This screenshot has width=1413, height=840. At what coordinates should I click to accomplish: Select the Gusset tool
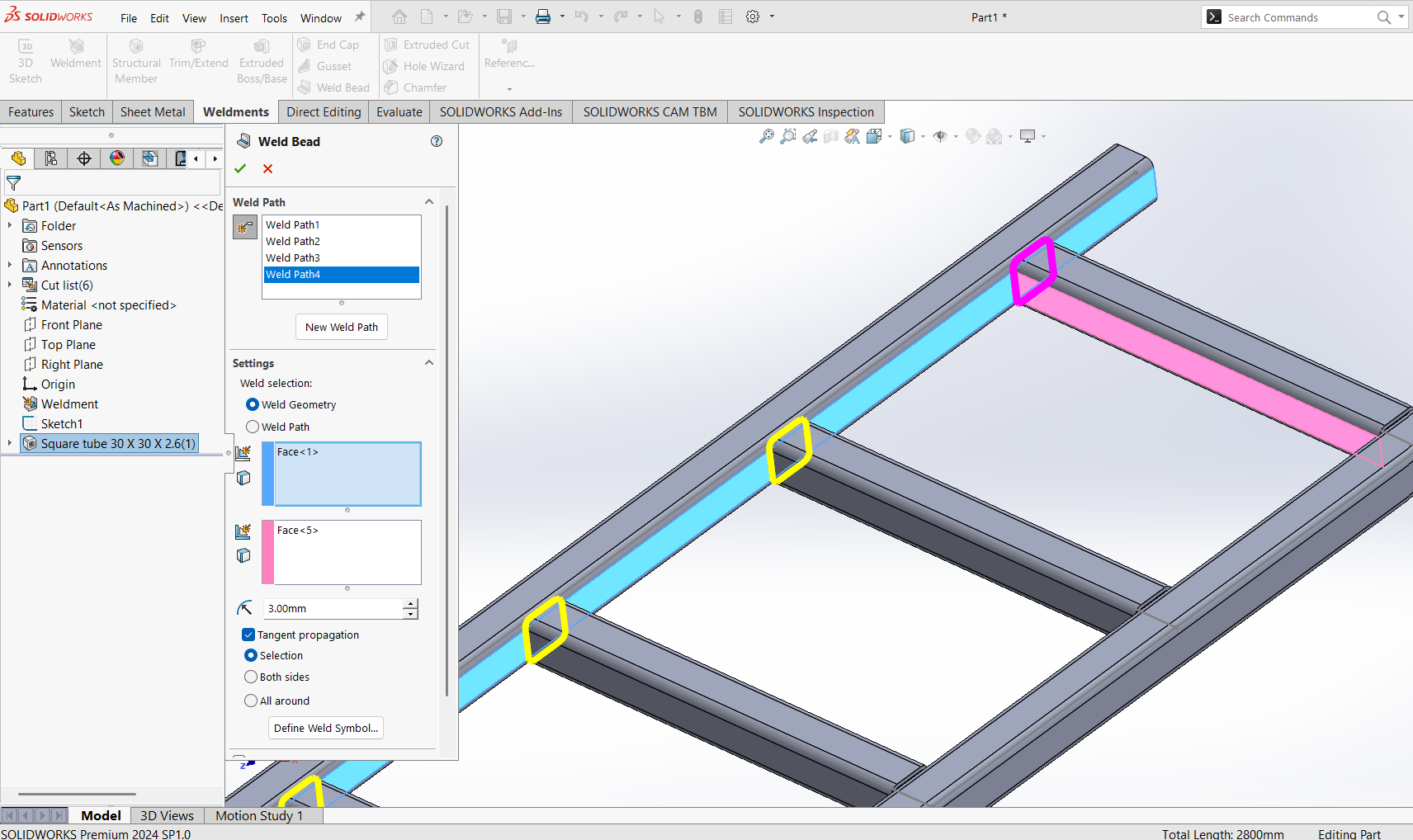[x=324, y=66]
